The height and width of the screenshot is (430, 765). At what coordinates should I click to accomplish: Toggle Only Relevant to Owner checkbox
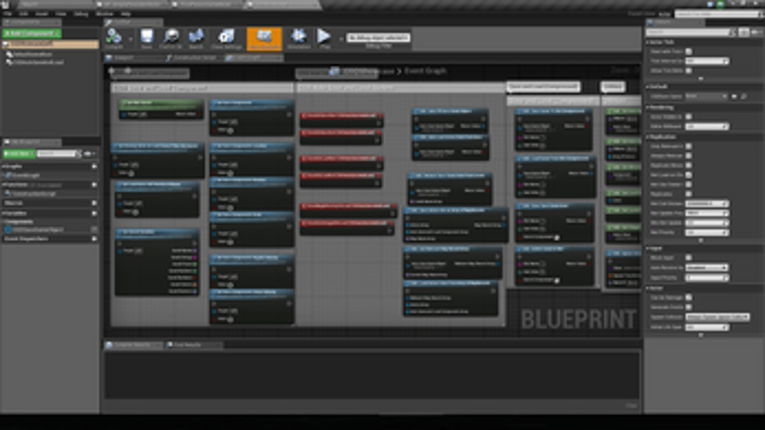(x=688, y=146)
